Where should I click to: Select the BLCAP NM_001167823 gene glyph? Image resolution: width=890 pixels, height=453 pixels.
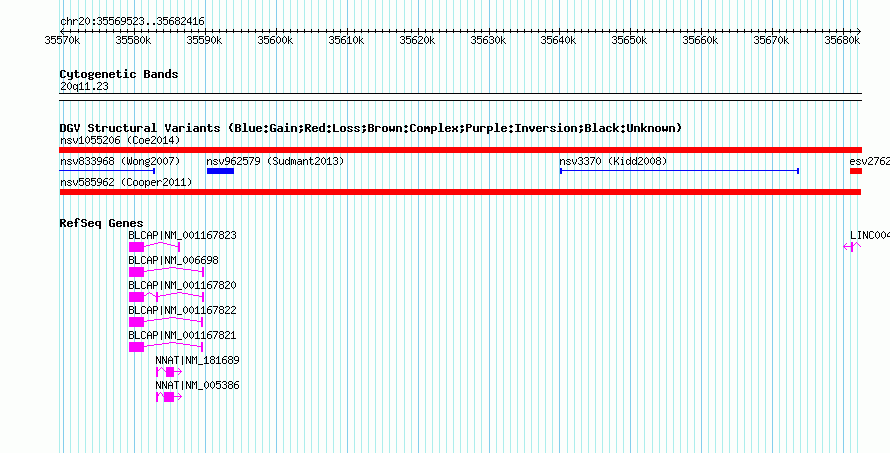pos(154,246)
